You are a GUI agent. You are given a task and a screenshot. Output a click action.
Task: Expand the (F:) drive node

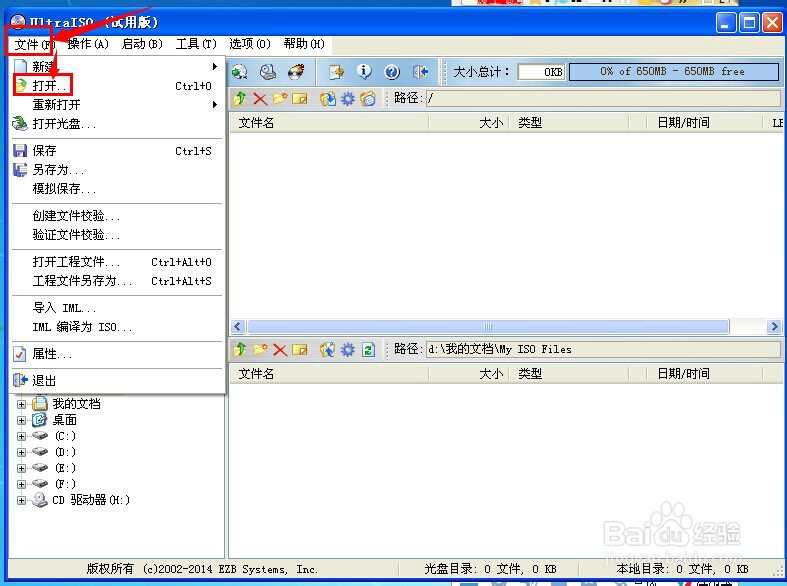point(21,485)
